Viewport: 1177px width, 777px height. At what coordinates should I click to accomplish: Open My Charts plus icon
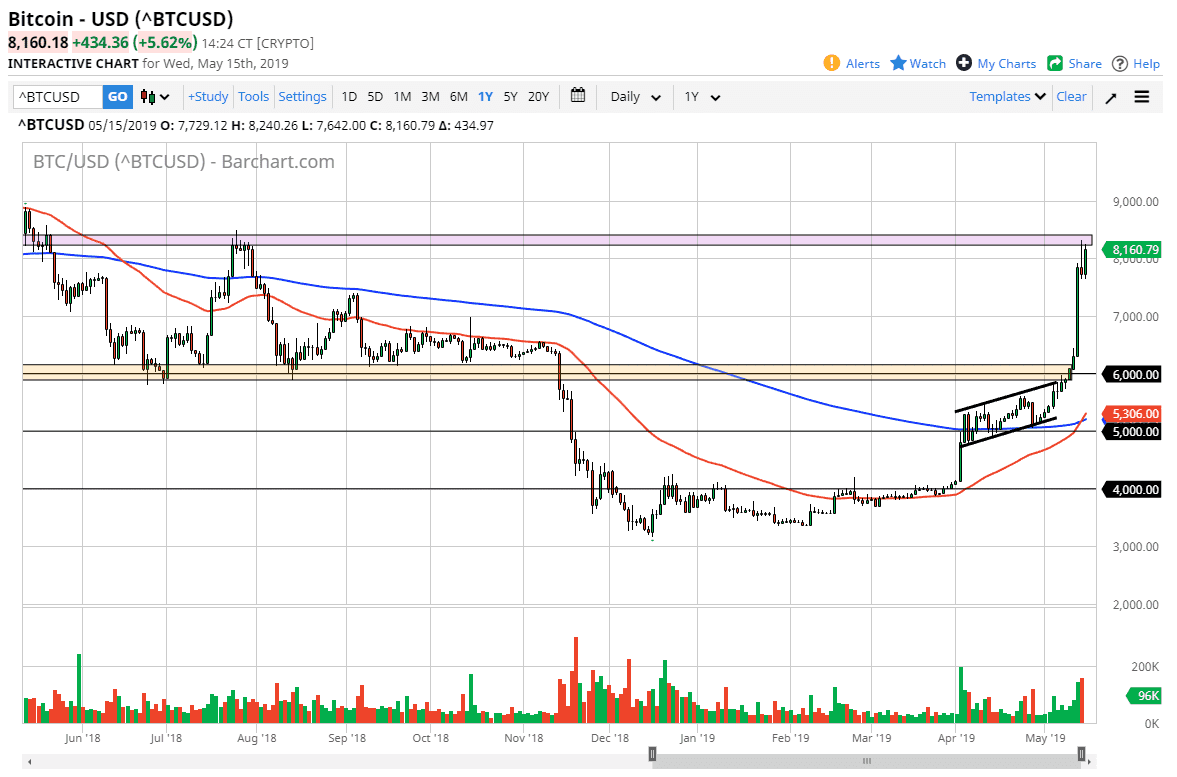[x=964, y=63]
